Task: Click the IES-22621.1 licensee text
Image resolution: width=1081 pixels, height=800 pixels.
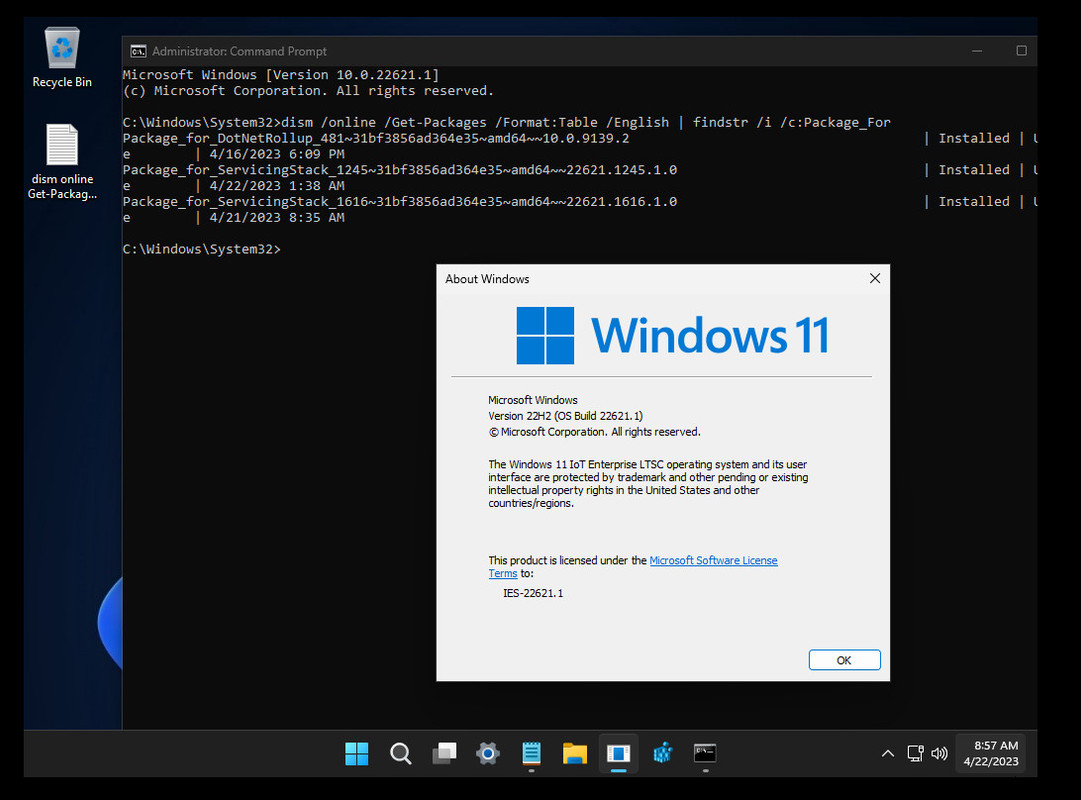Action: click(533, 593)
